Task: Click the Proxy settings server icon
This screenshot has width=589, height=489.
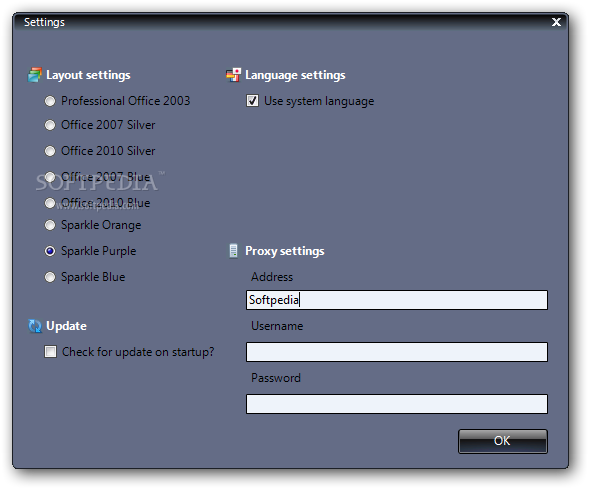Action: point(233,251)
